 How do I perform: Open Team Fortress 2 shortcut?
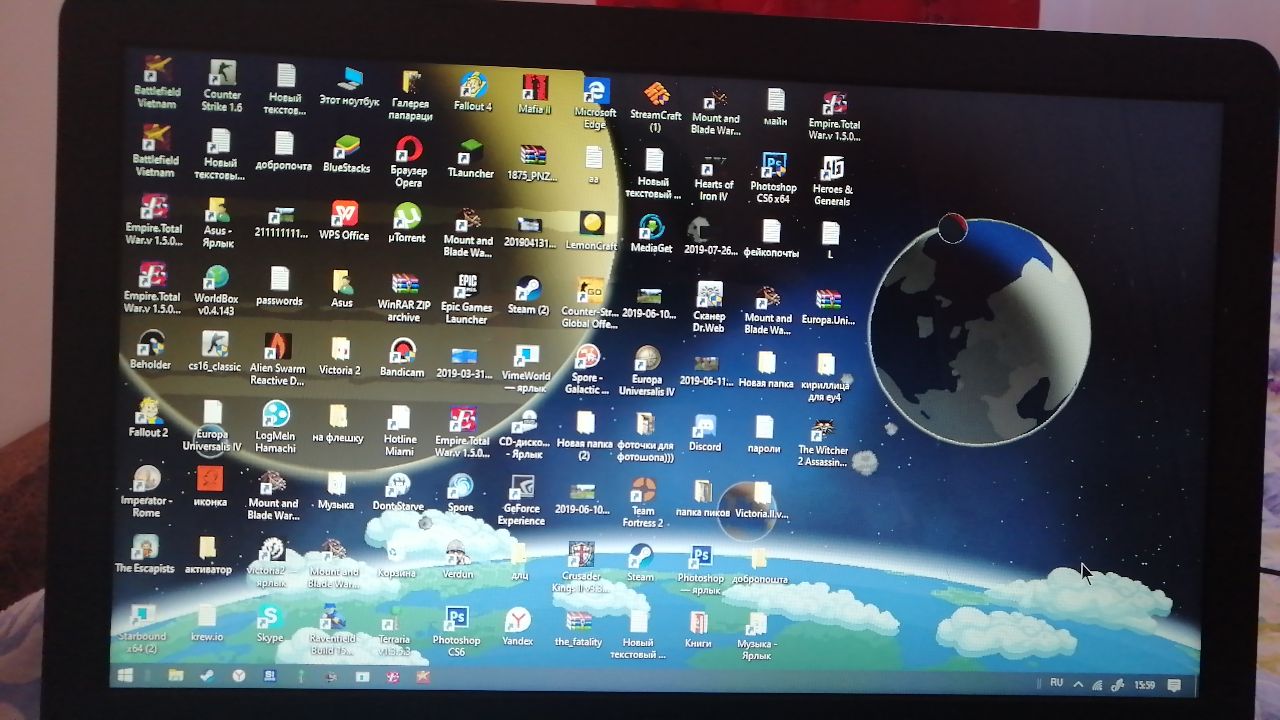coord(642,503)
